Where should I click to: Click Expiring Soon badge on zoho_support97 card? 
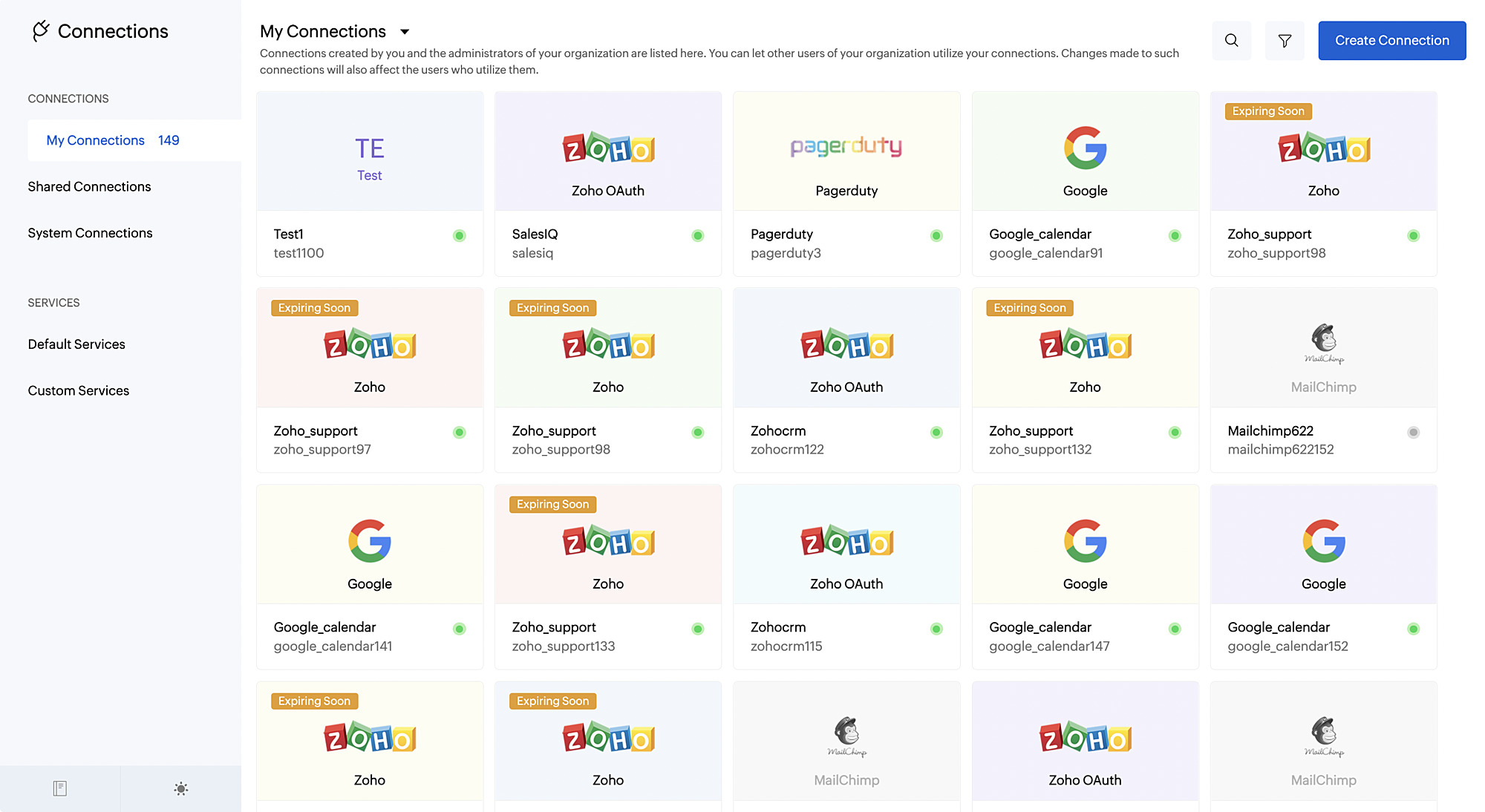[x=314, y=308]
